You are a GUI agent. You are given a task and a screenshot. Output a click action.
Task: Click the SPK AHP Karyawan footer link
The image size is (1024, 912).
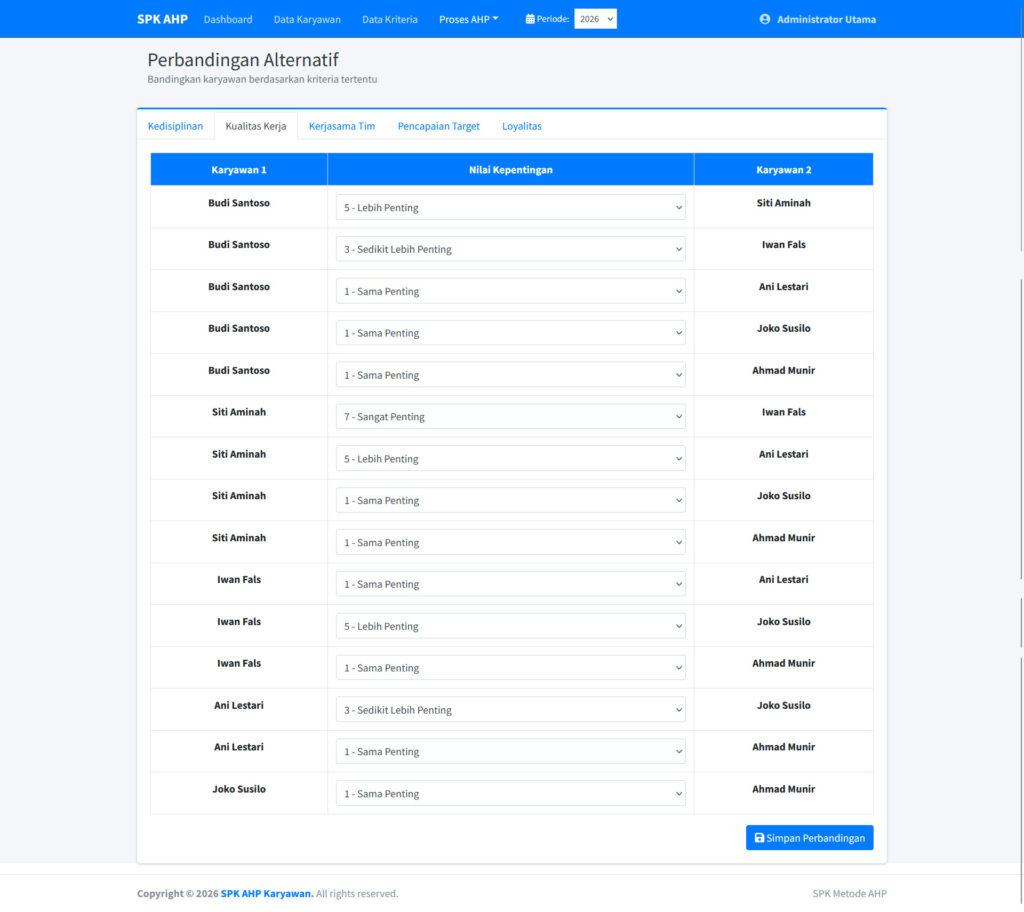(x=266, y=894)
